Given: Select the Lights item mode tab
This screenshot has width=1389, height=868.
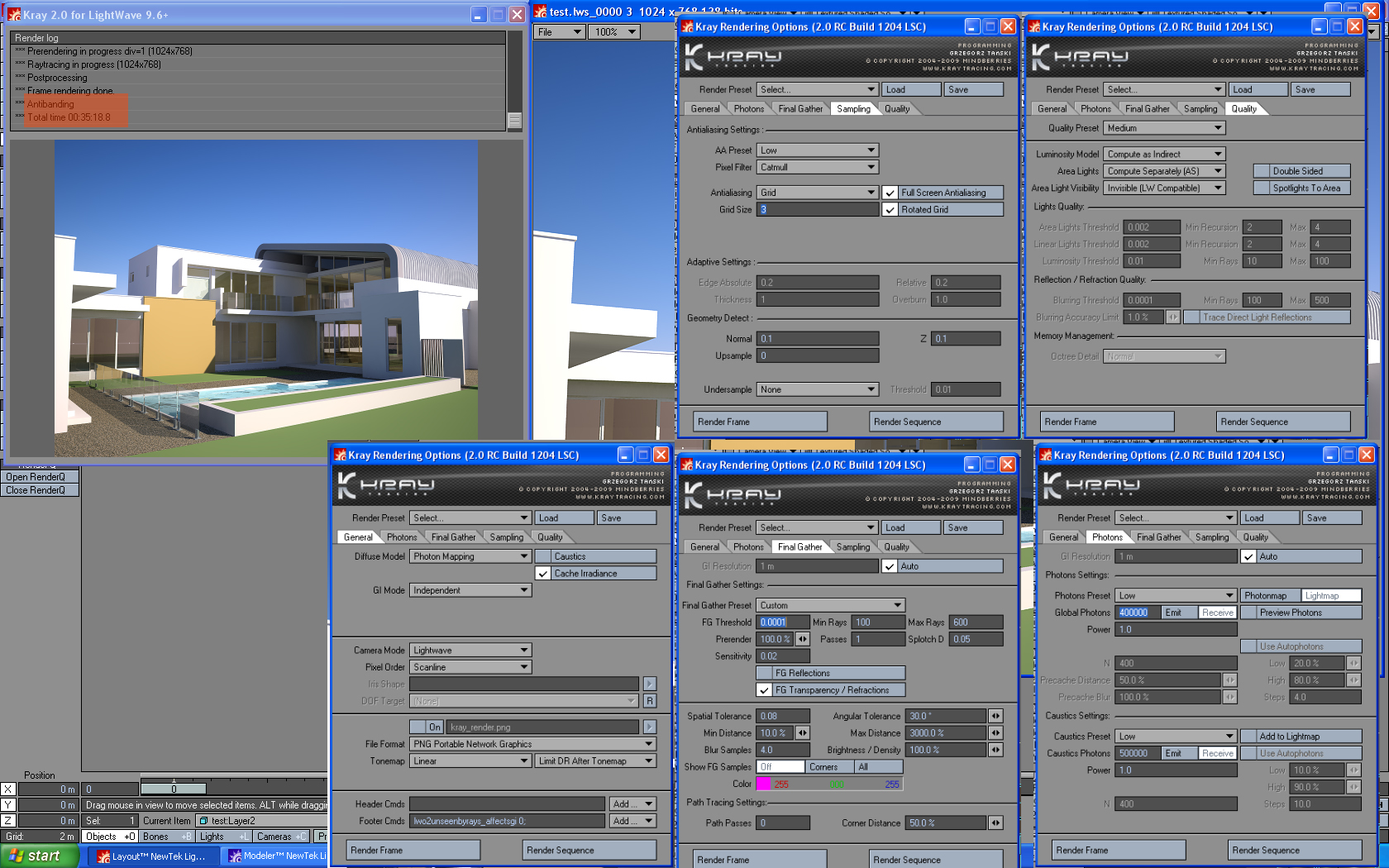Looking at the screenshot, I should 212,837.
